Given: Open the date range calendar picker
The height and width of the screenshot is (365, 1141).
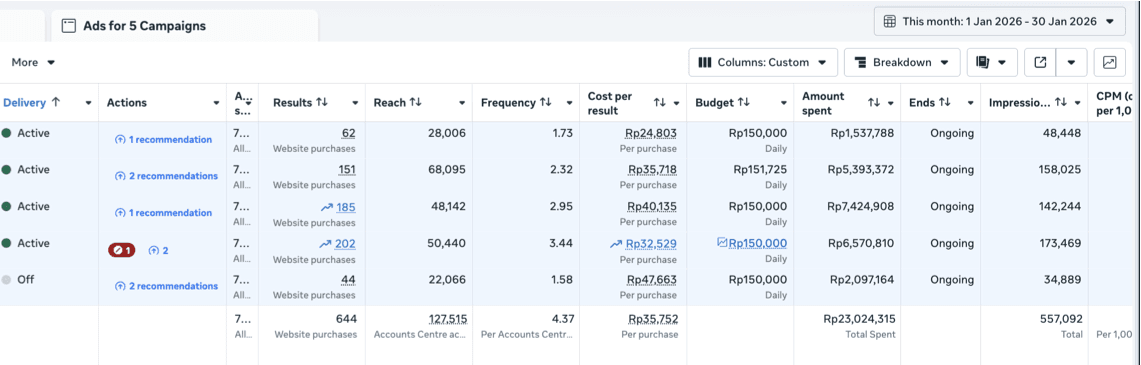Looking at the screenshot, I should [x=999, y=21].
